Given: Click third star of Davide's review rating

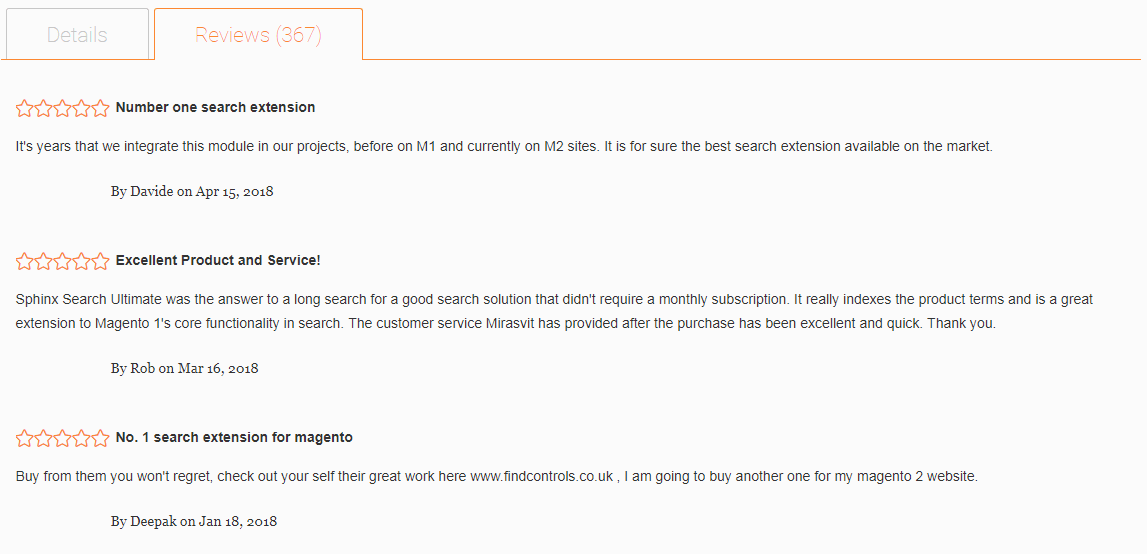Looking at the screenshot, I should (63, 108).
